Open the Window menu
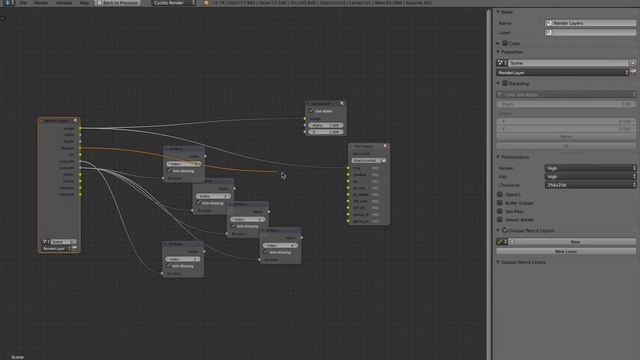Viewport: 640px width, 360px height. click(64, 2)
